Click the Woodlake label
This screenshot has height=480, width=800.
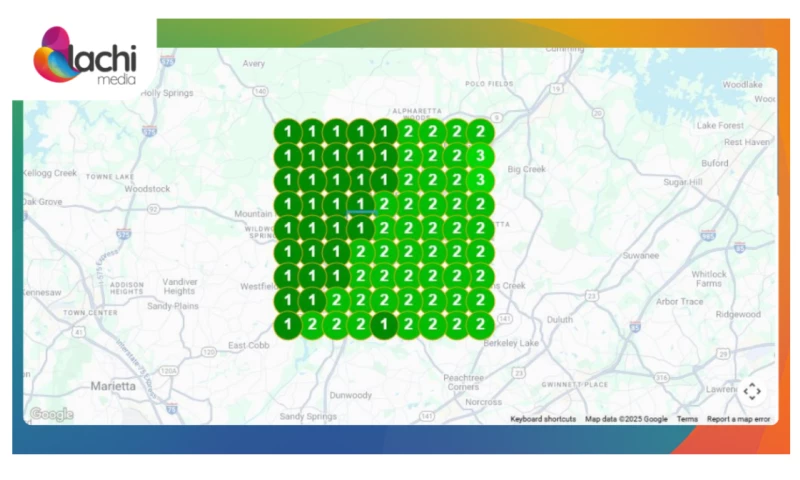click(x=742, y=85)
